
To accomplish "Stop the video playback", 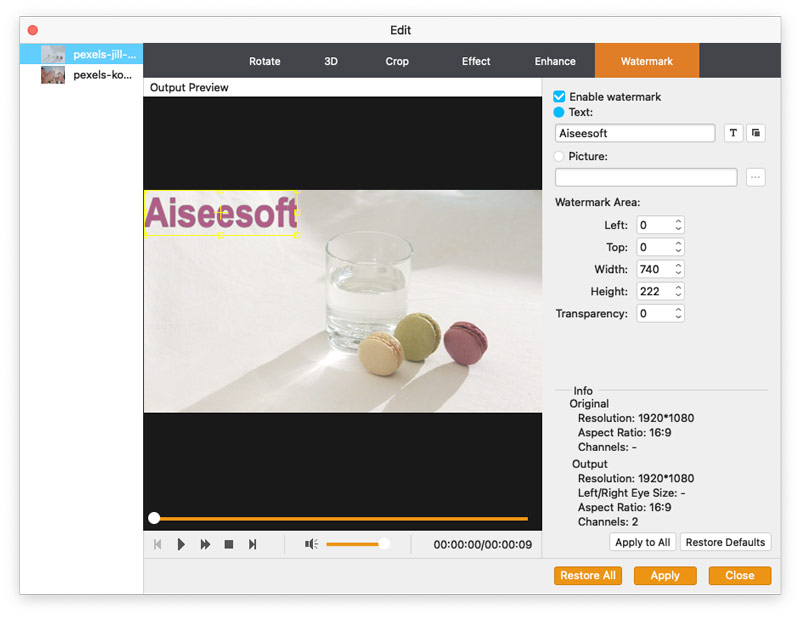I will pos(229,545).
